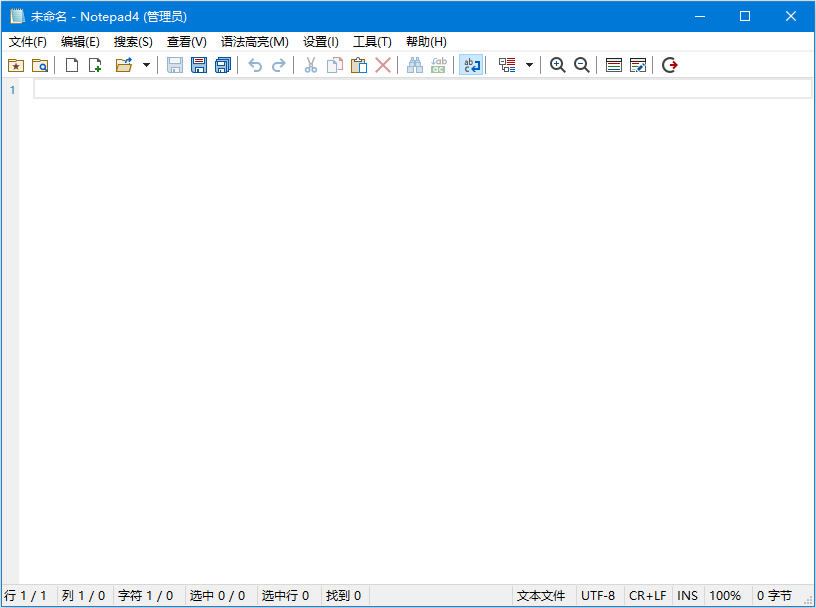Open the 设置(I) menu
Screen dimensions: 816x608
pyautogui.click(x=320, y=41)
